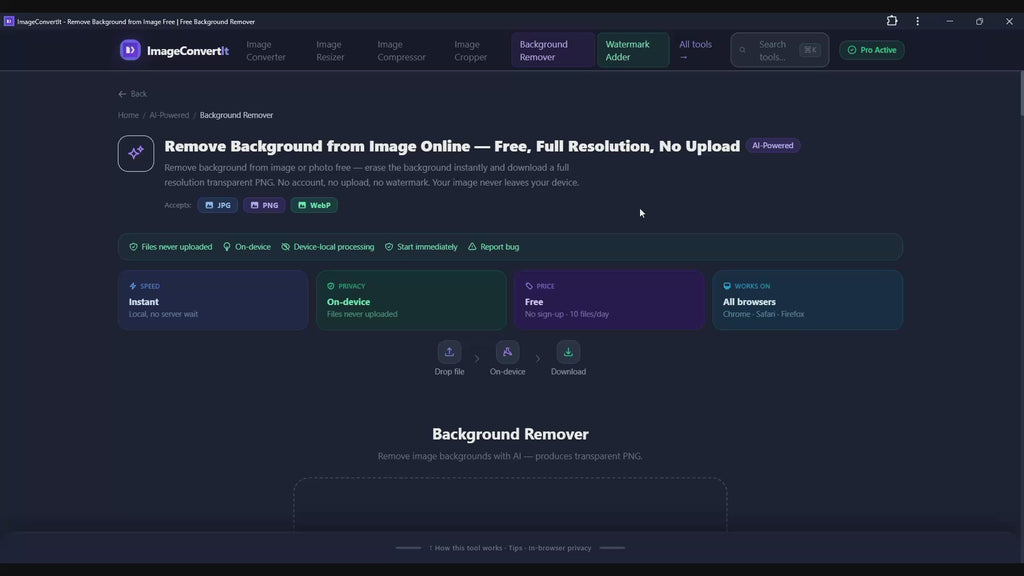This screenshot has height=576, width=1024.
Task: Click the Works On All browsers card
Action: (x=807, y=300)
